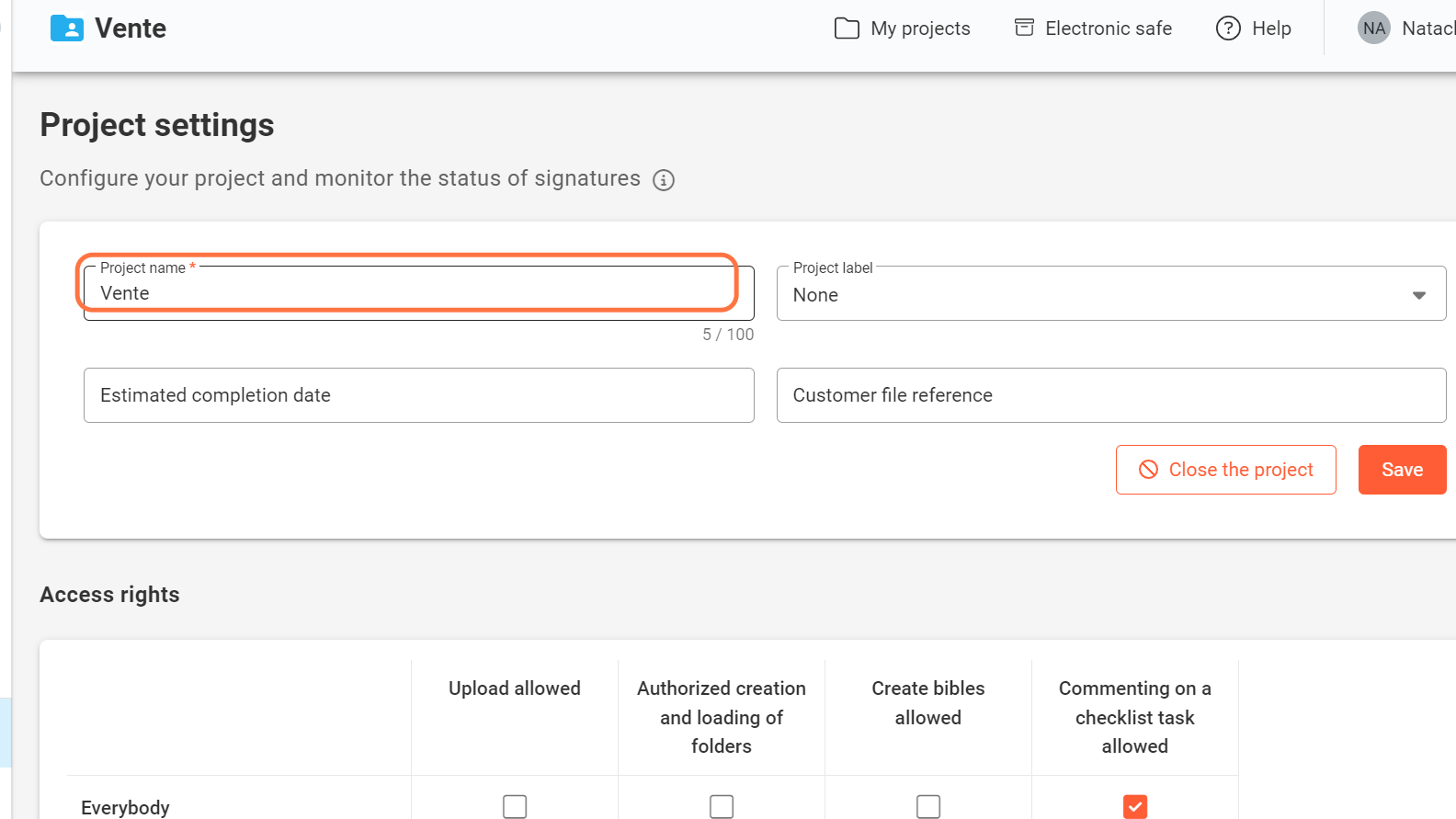This screenshot has width=1456, height=819.
Task: Click the info icon beside signatures subtitle
Action: [664, 180]
